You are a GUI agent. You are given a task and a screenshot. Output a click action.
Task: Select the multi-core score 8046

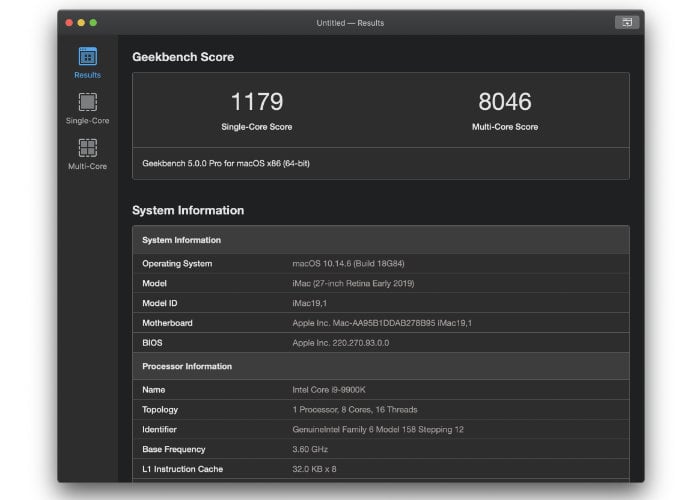pyautogui.click(x=505, y=101)
